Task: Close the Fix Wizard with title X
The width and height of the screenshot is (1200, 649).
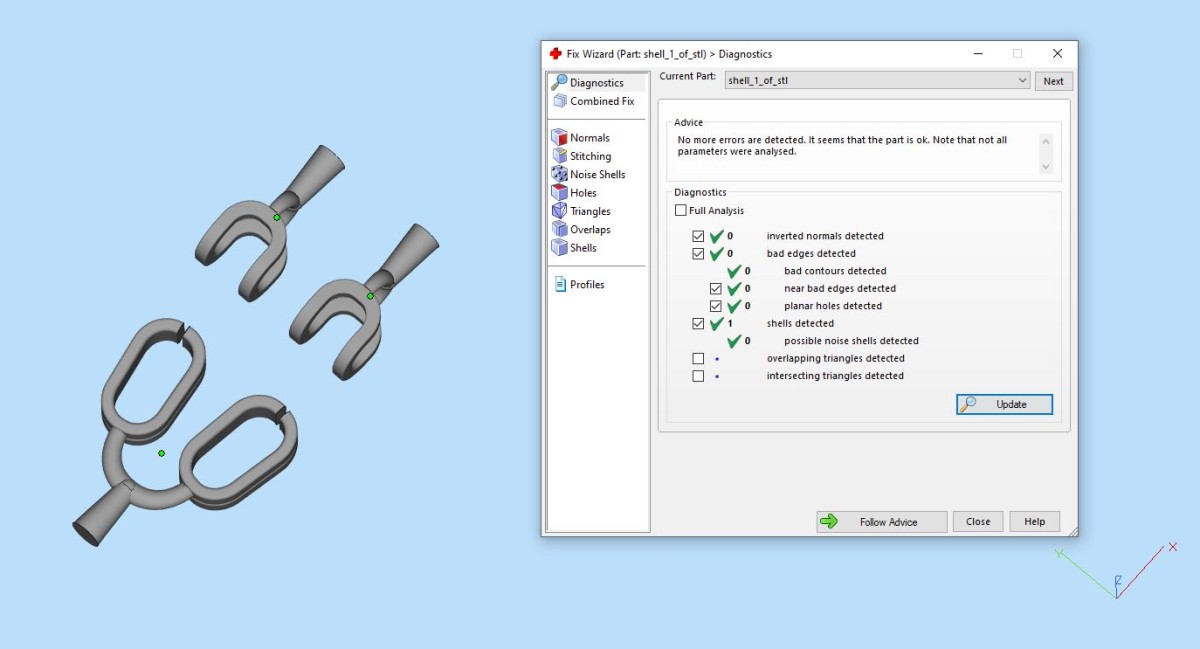Action: [1057, 54]
